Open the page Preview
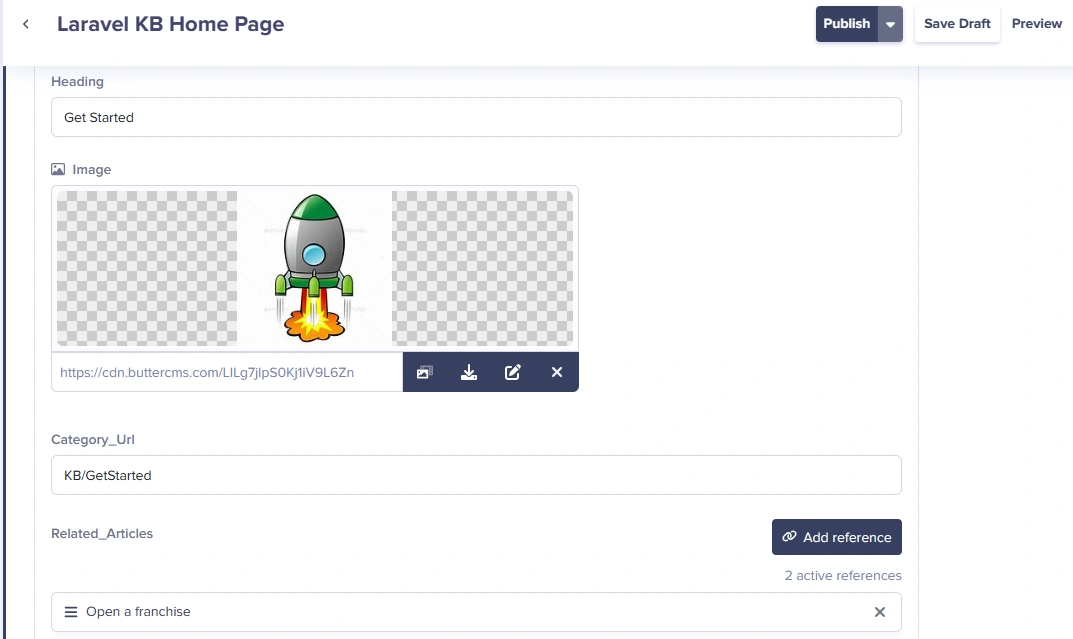This screenshot has height=639, width=1073. [x=1036, y=24]
